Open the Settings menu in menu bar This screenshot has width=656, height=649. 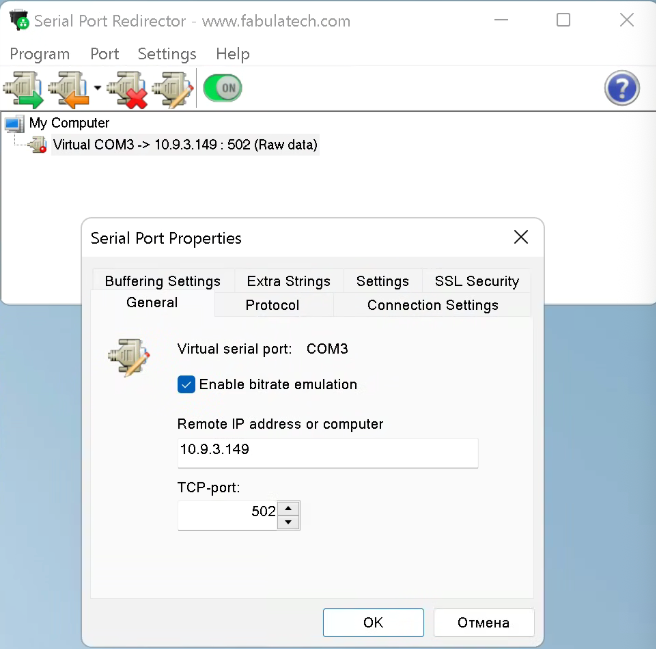(x=167, y=54)
